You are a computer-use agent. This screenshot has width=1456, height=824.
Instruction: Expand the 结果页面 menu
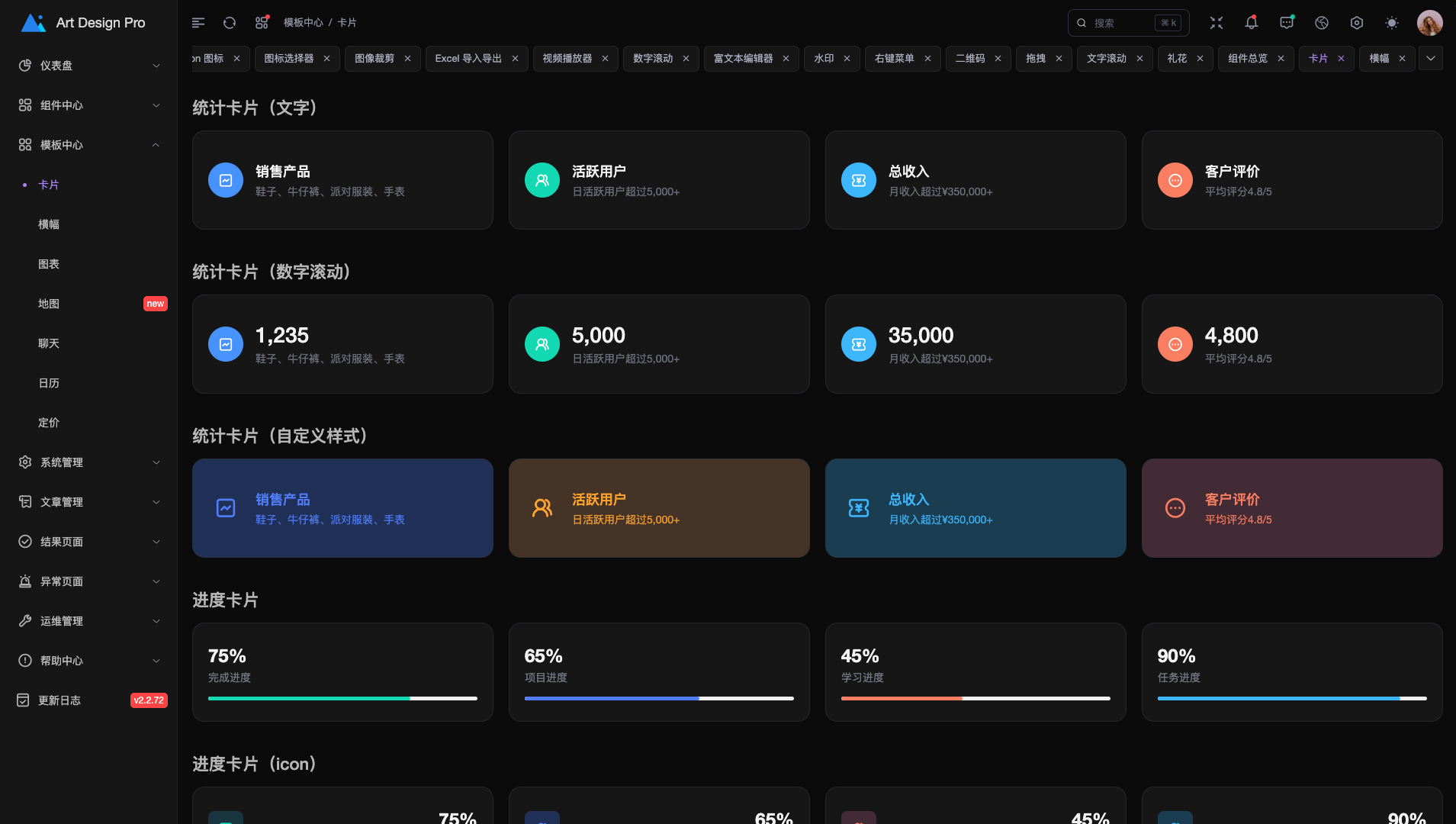pyautogui.click(x=88, y=542)
